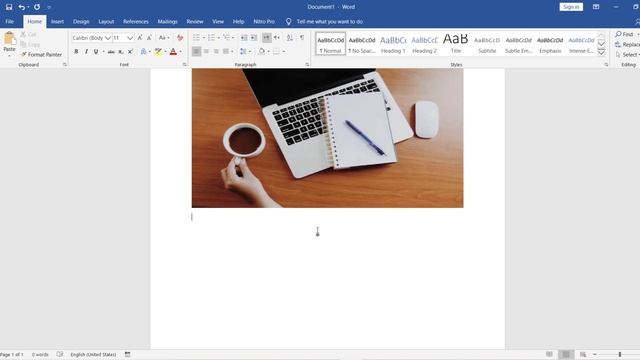Viewport: 640px width, 360px height.
Task: Click Format Painter
Action: 41,54
